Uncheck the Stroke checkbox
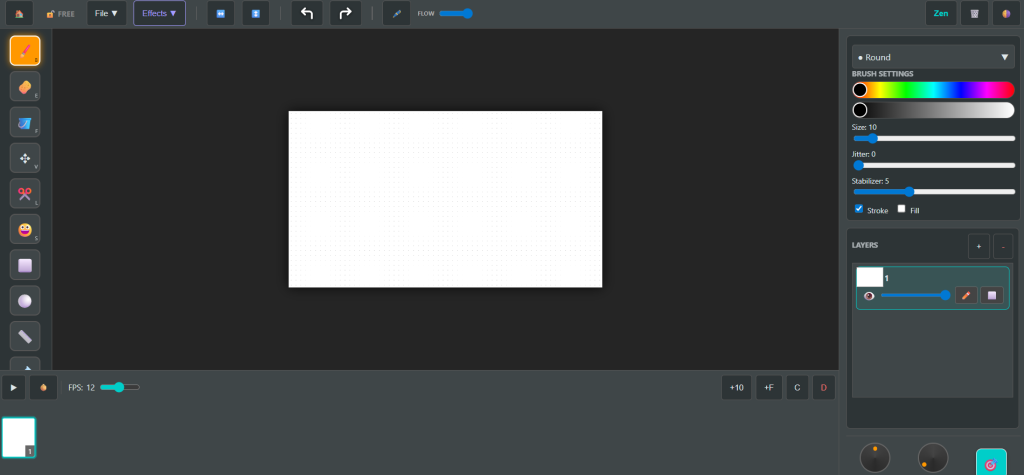Screen dimensions: 1024x475 click(x=860, y=209)
